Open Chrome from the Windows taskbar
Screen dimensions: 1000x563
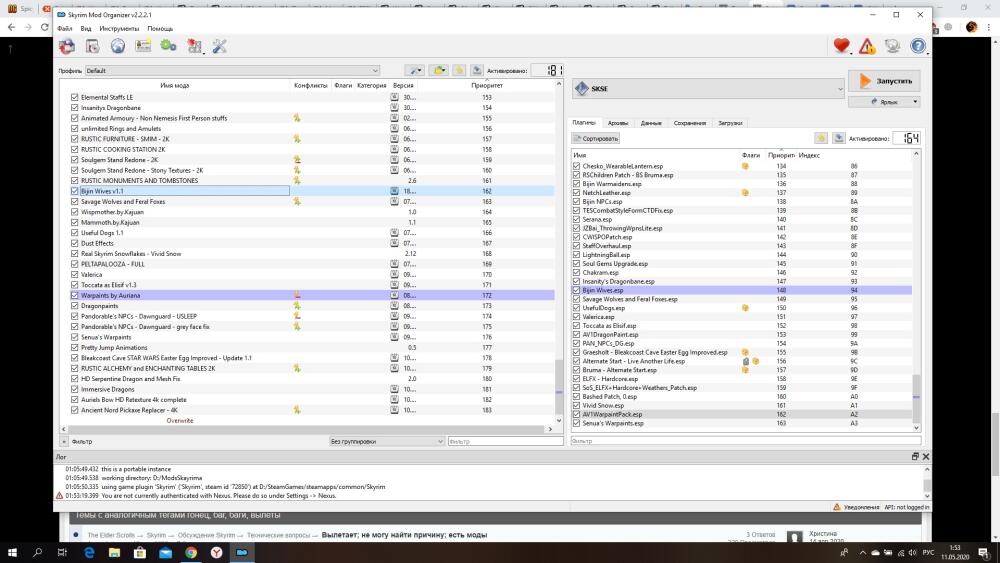tap(191, 552)
